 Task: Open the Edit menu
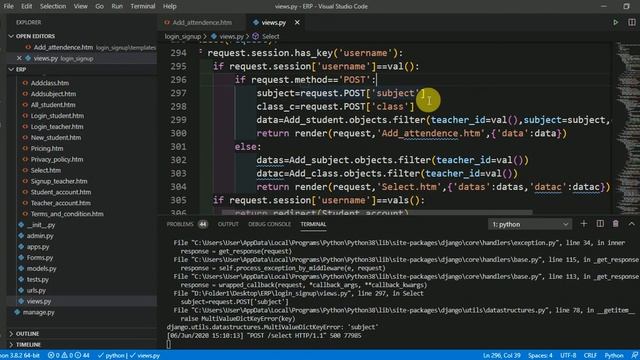(x=27, y=6)
